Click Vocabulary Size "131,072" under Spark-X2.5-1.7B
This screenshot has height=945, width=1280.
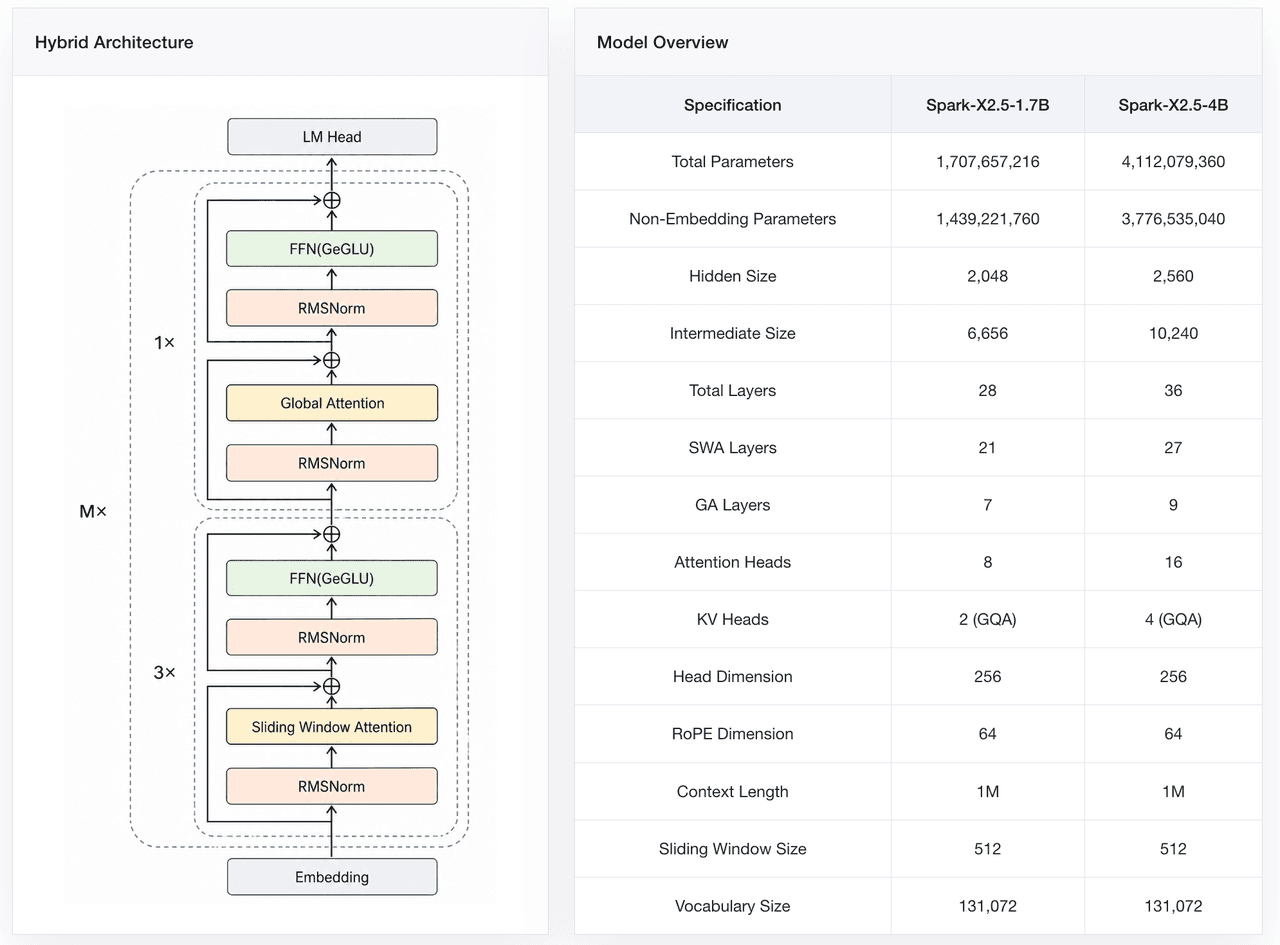pyautogui.click(x=988, y=906)
